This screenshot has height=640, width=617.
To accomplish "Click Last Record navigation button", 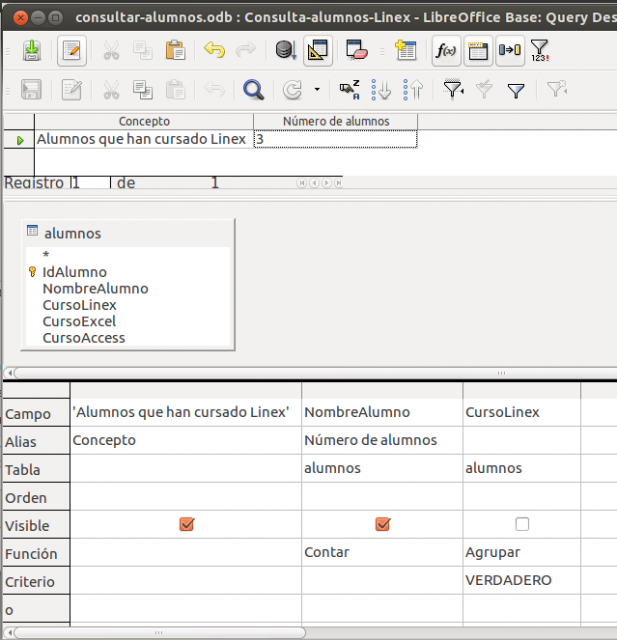I will (338, 183).
